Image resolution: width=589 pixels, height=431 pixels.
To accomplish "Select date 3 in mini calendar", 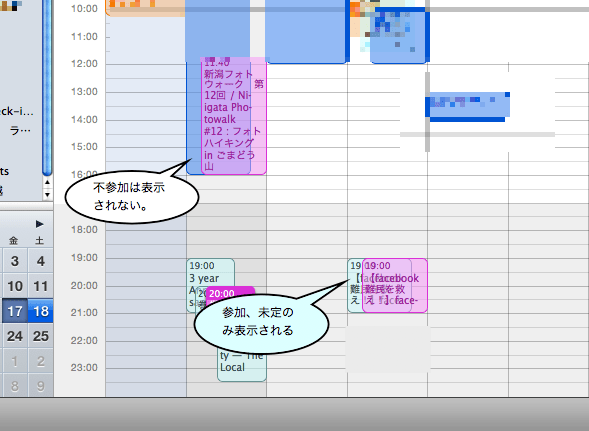I will [x=14, y=261].
